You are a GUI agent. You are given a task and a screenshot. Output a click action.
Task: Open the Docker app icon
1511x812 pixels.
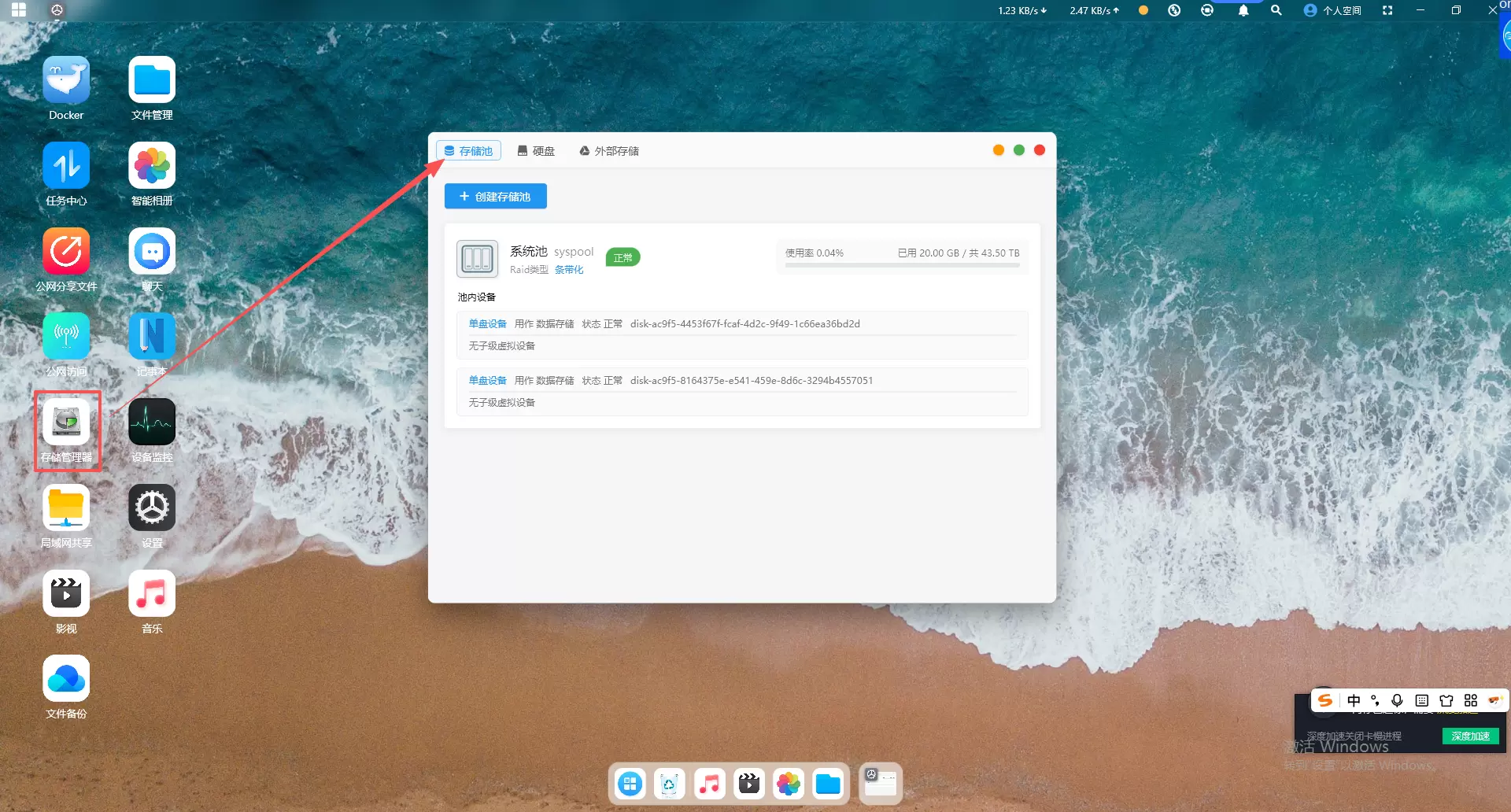coord(66,80)
